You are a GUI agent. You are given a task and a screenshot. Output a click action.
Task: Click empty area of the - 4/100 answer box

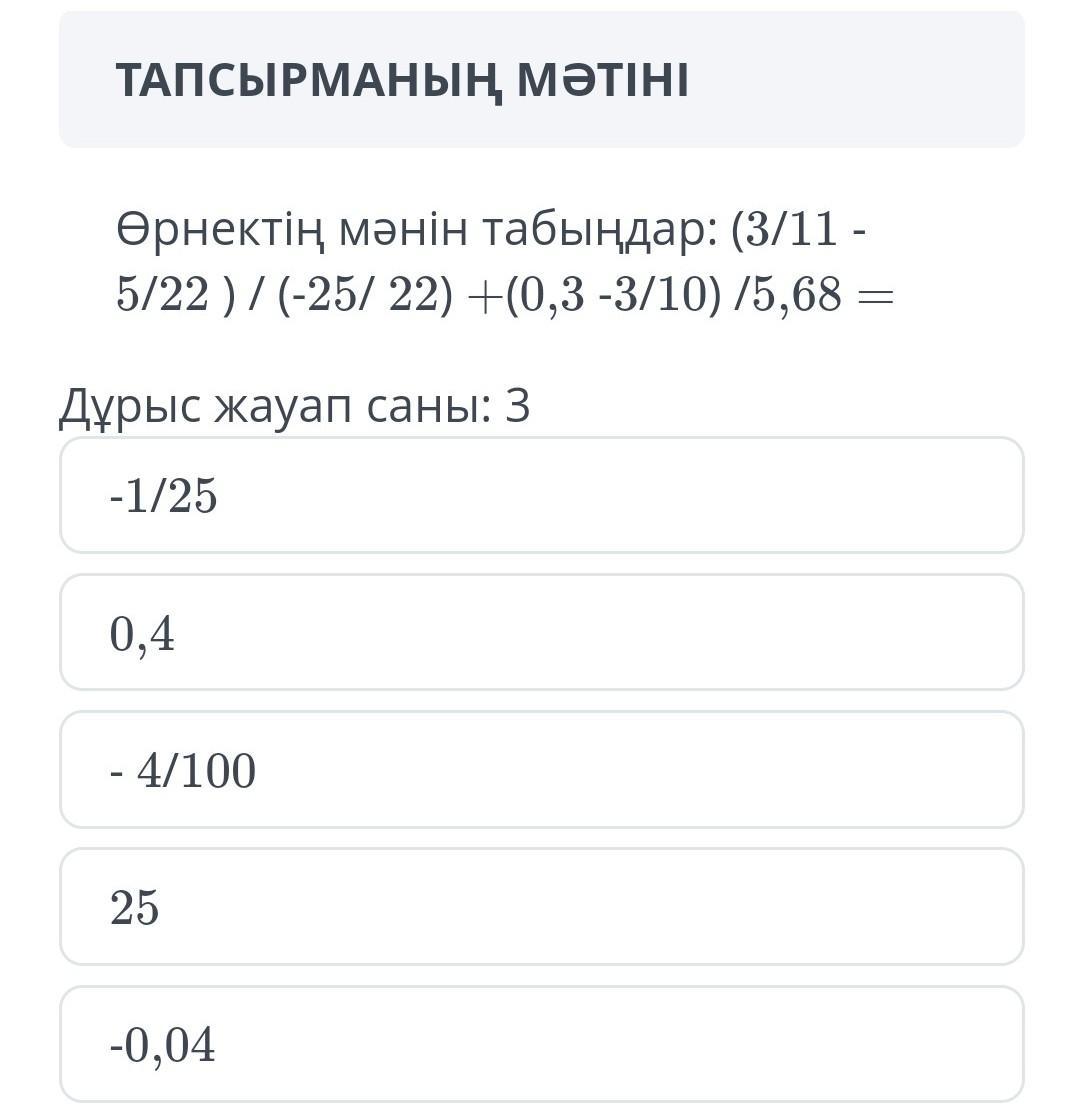pyautogui.click(x=641, y=769)
